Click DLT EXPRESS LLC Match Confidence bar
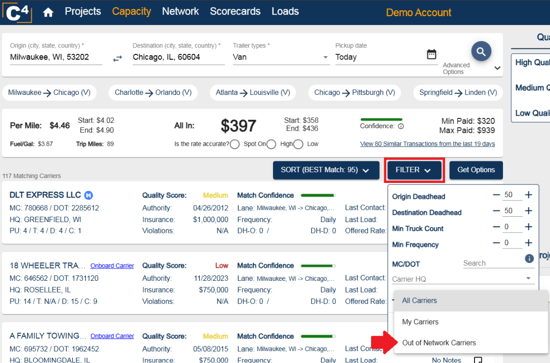This screenshot has width=550, height=363. click(x=318, y=195)
